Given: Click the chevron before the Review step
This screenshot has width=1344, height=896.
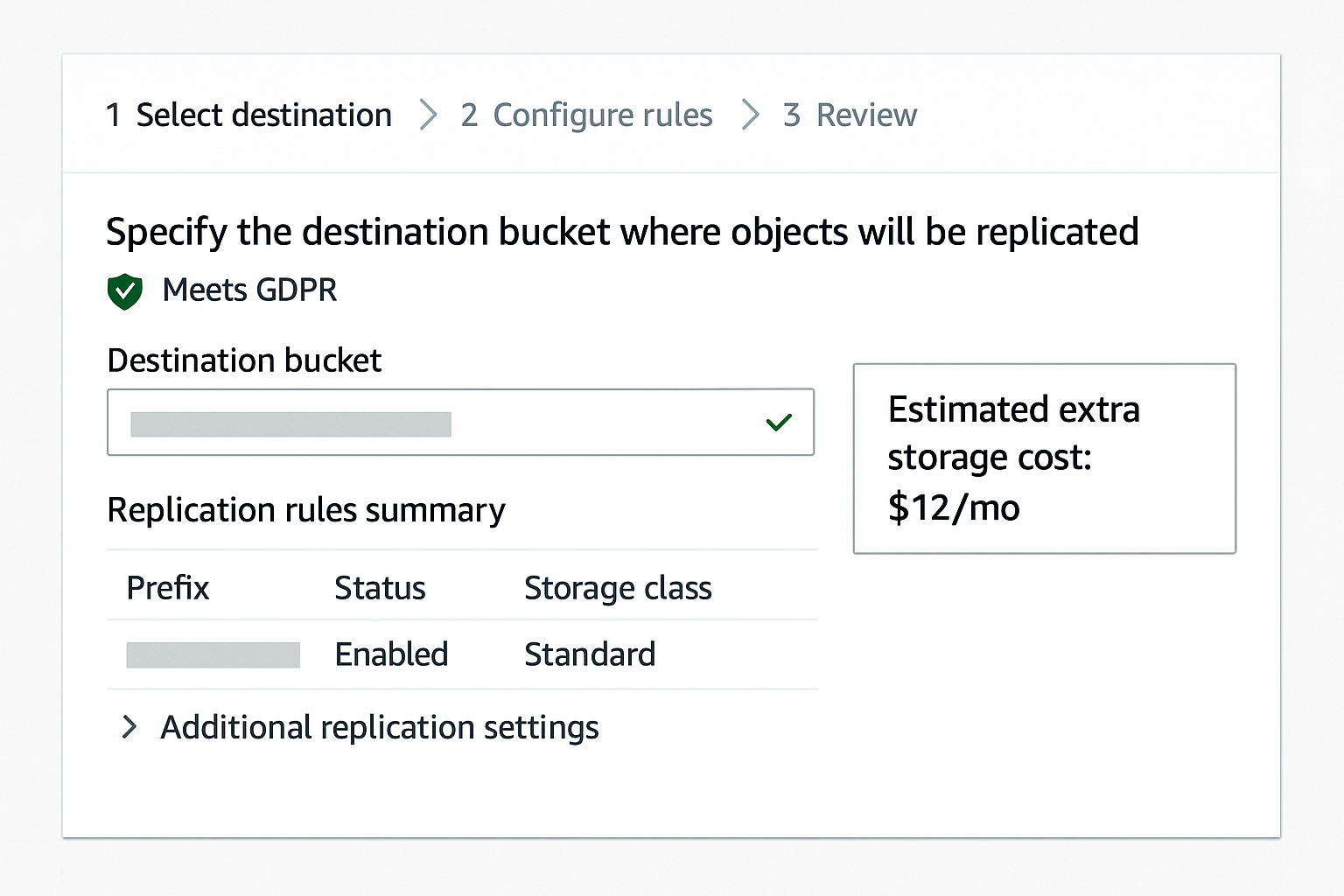Looking at the screenshot, I should (x=750, y=115).
